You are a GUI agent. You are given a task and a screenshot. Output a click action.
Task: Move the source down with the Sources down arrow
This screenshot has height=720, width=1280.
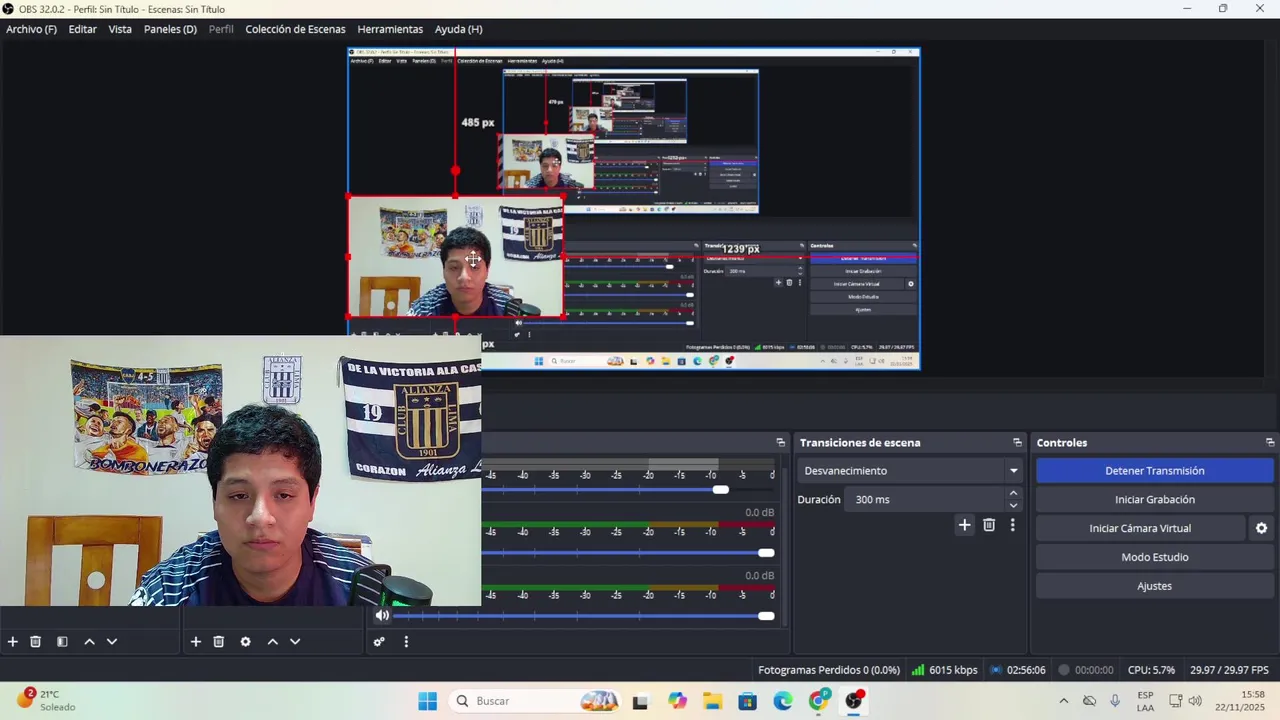tap(295, 642)
